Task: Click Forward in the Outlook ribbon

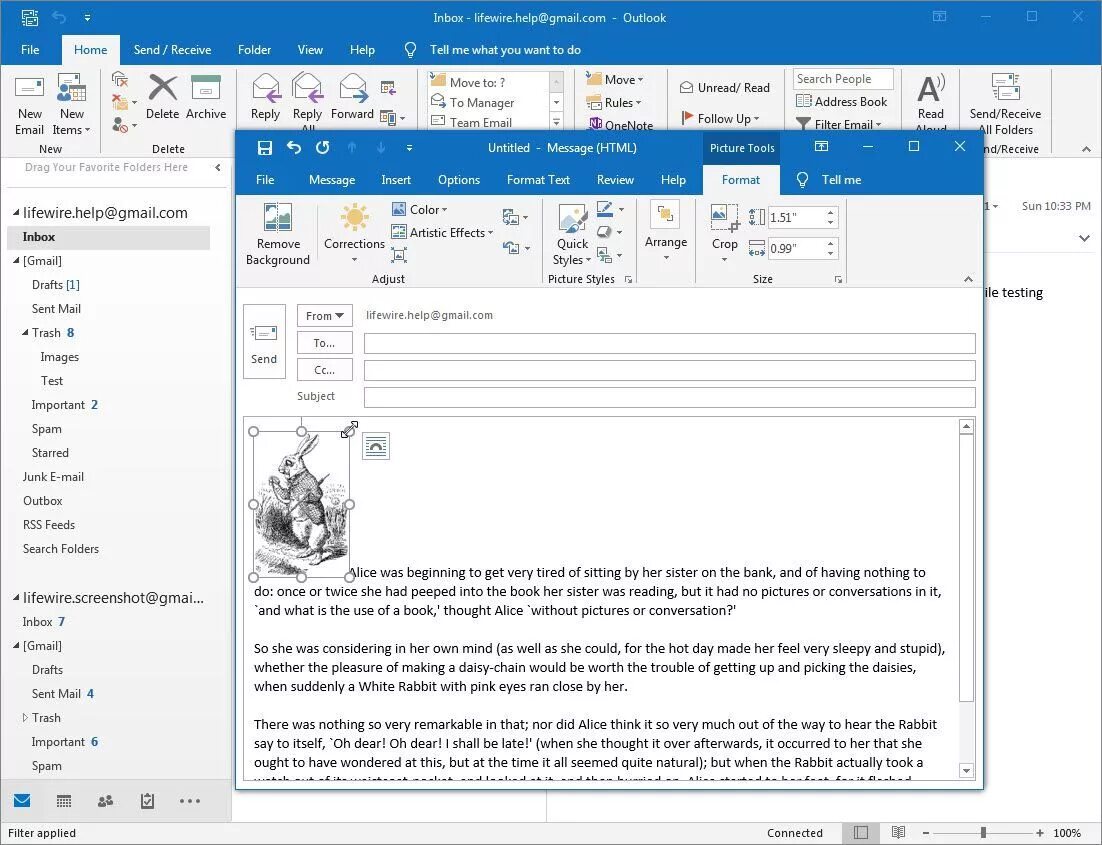Action: pyautogui.click(x=352, y=98)
